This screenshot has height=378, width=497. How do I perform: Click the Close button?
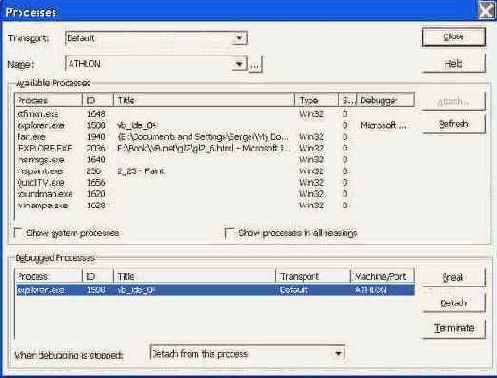tap(454, 37)
